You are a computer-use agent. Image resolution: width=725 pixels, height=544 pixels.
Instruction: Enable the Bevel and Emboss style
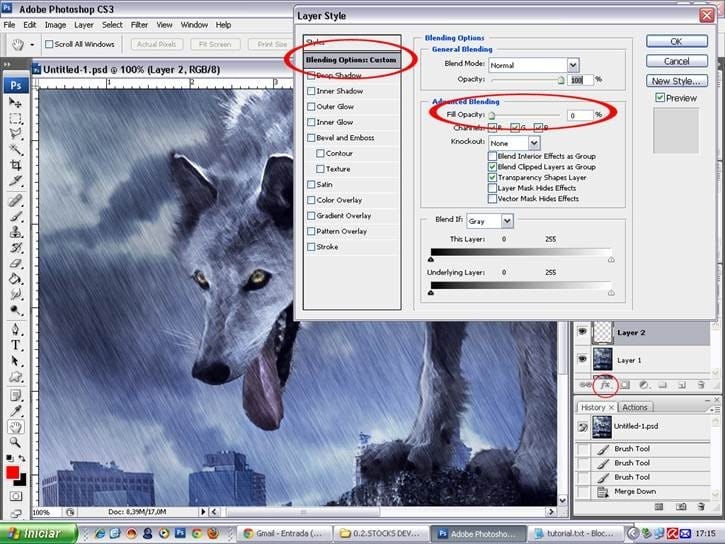click(x=311, y=138)
